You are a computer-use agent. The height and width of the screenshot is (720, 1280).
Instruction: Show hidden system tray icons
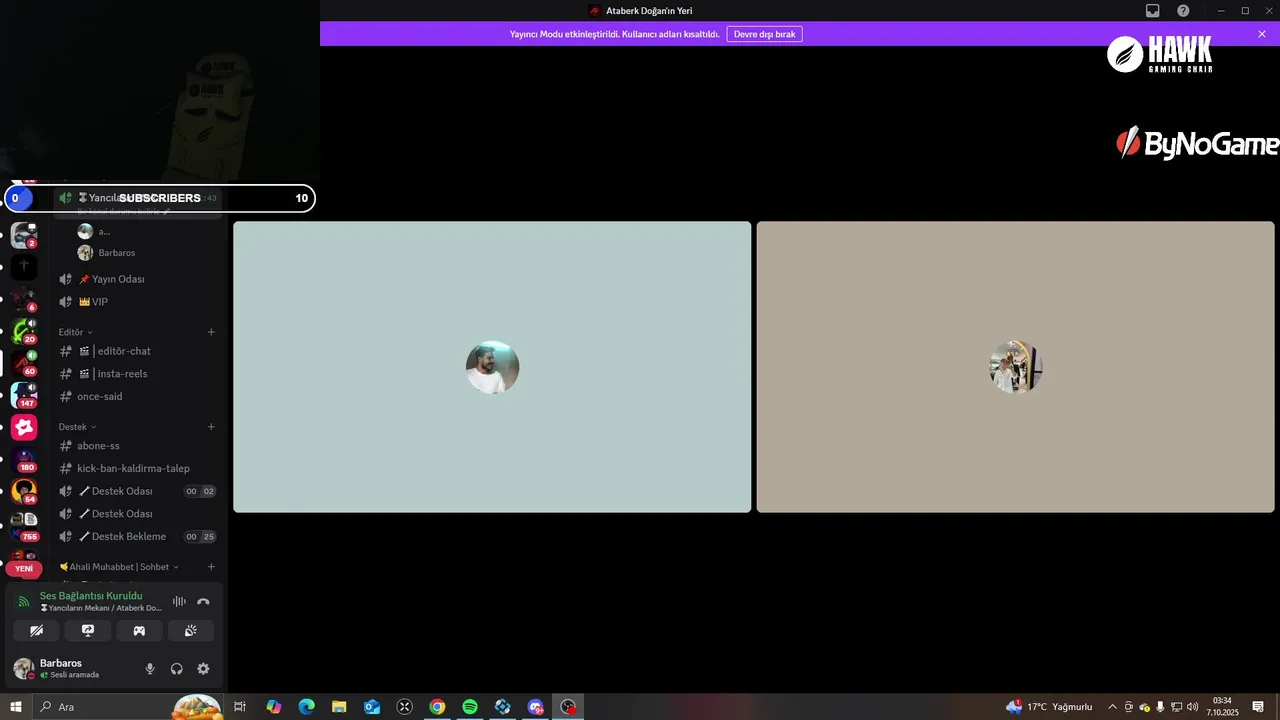(1112, 707)
